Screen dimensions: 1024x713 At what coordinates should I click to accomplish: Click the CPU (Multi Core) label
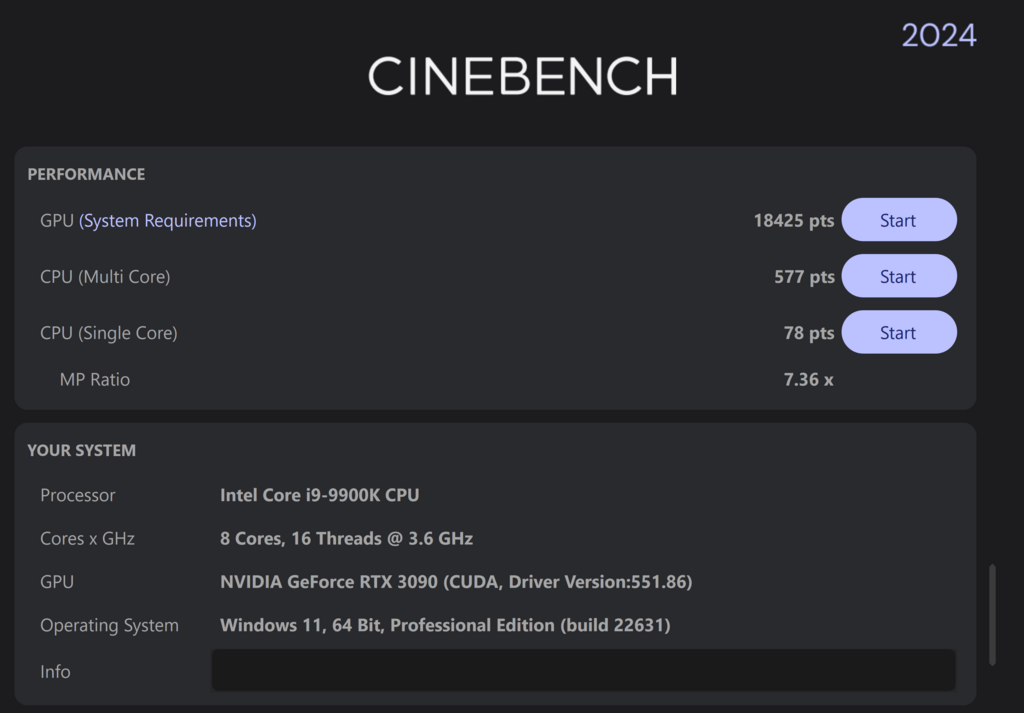(x=105, y=277)
